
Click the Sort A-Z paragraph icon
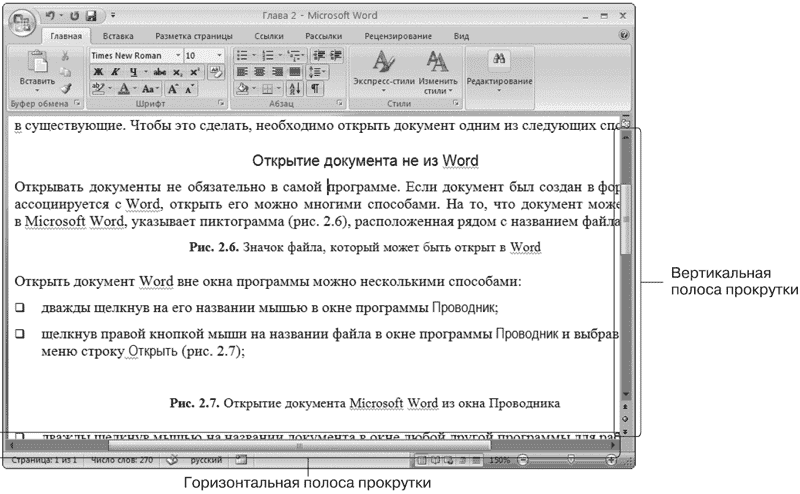[295, 89]
